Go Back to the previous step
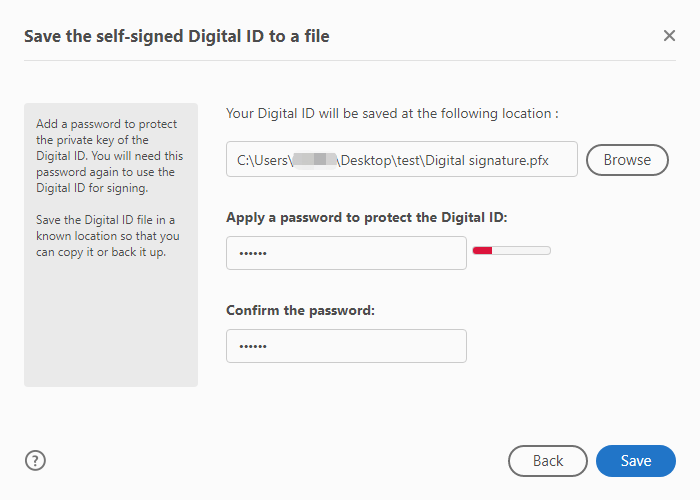700x500 pixels. tap(547, 461)
